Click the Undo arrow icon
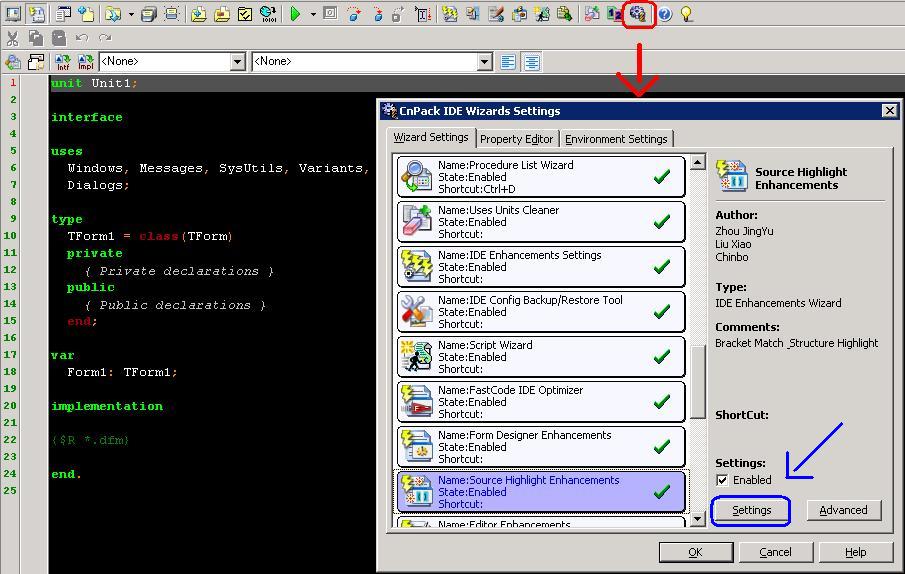This screenshot has height=574, width=905. tap(82, 38)
